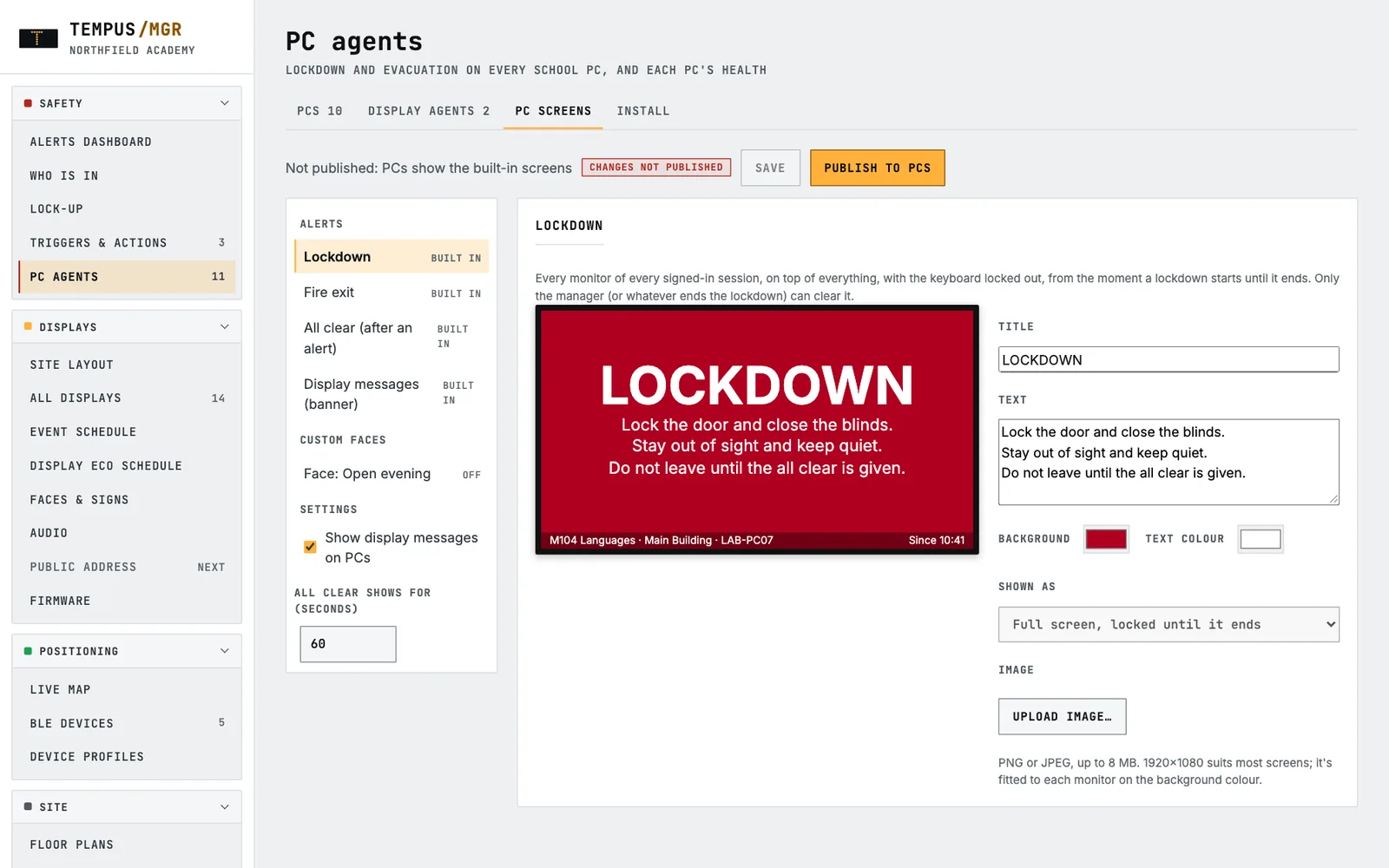Screen dimensions: 1389x868
Task: Switch to the PCs tab
Action: click(x=319, y=111)
